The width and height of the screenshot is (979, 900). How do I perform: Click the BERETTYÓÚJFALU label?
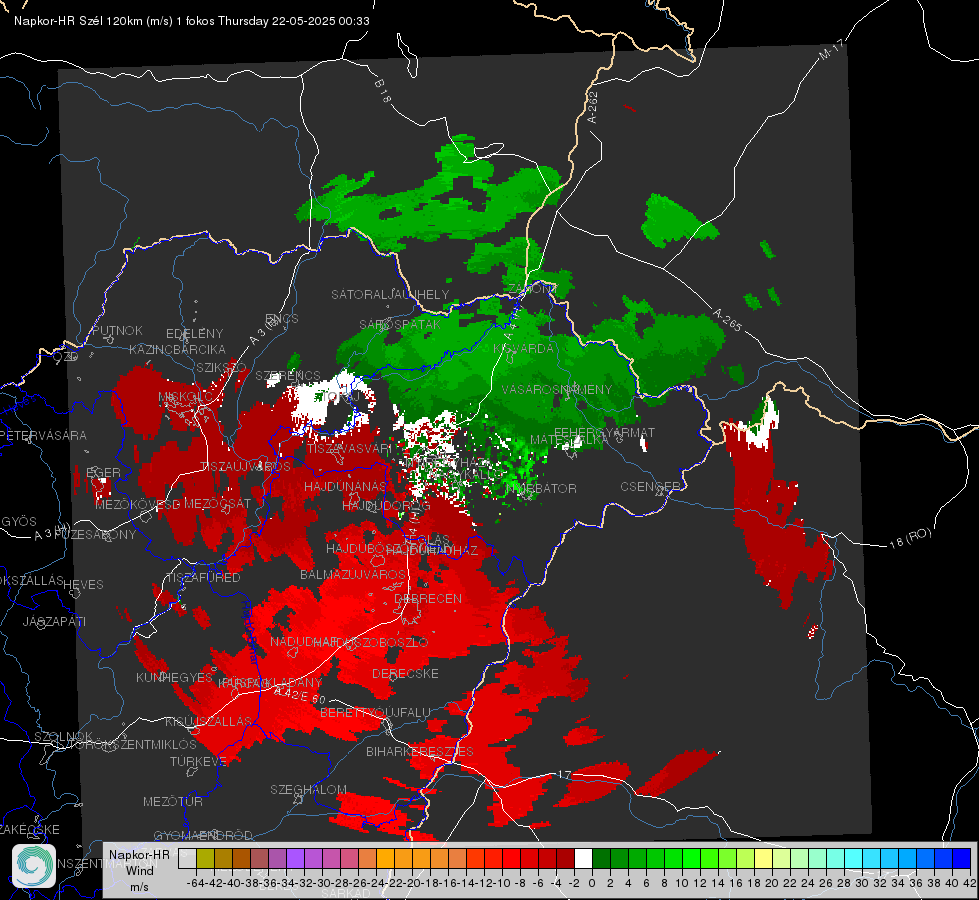375,713
